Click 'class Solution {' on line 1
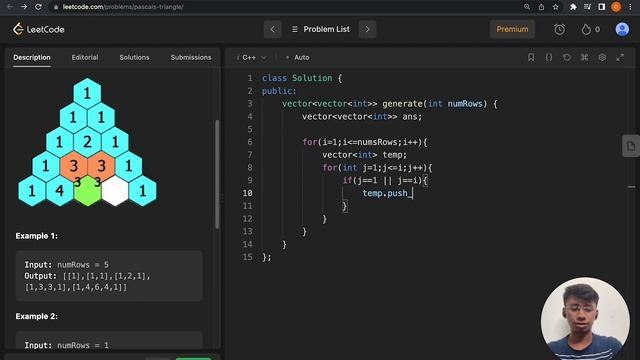The width and height of the screenshot is (640, 360). 302,78
